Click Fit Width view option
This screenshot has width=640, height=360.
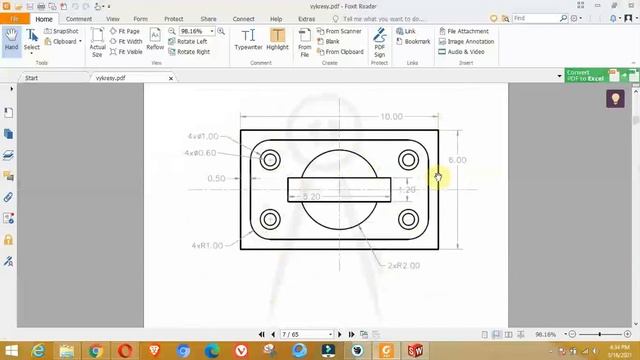coord(126,41)
